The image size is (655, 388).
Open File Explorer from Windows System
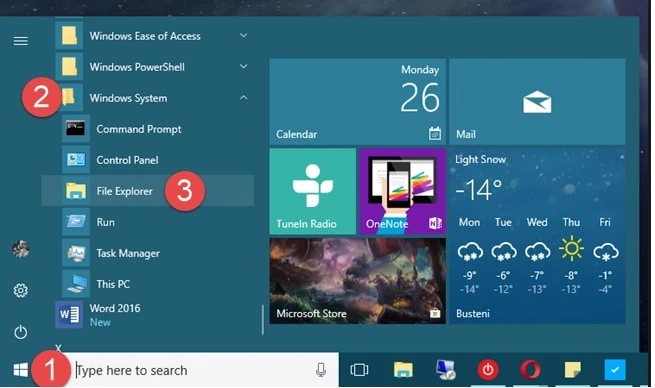(x=147, y=191)
